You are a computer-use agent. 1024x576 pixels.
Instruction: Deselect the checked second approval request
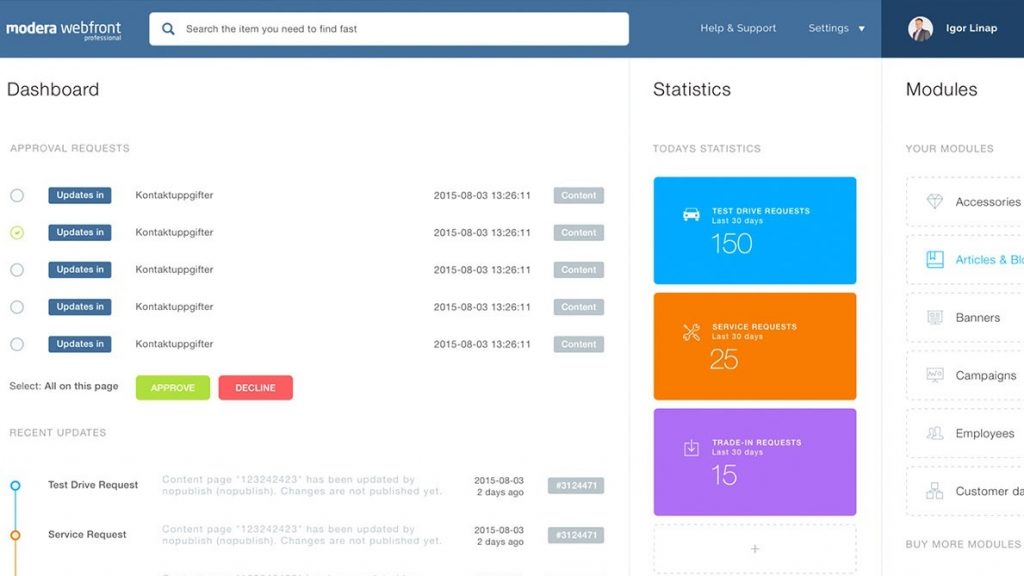click(x=17, y=233)
